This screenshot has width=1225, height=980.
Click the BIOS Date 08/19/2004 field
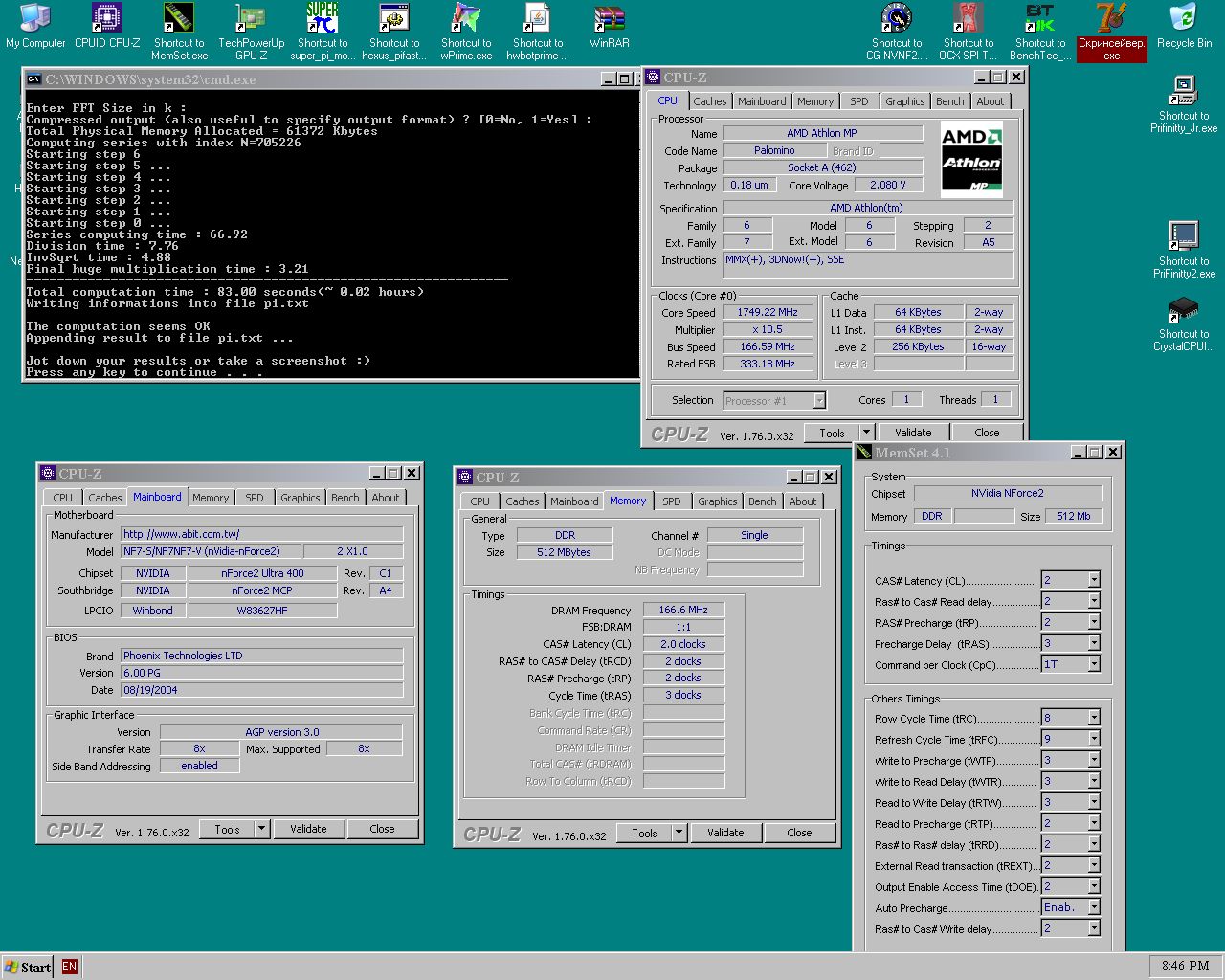tap(261, 690)
